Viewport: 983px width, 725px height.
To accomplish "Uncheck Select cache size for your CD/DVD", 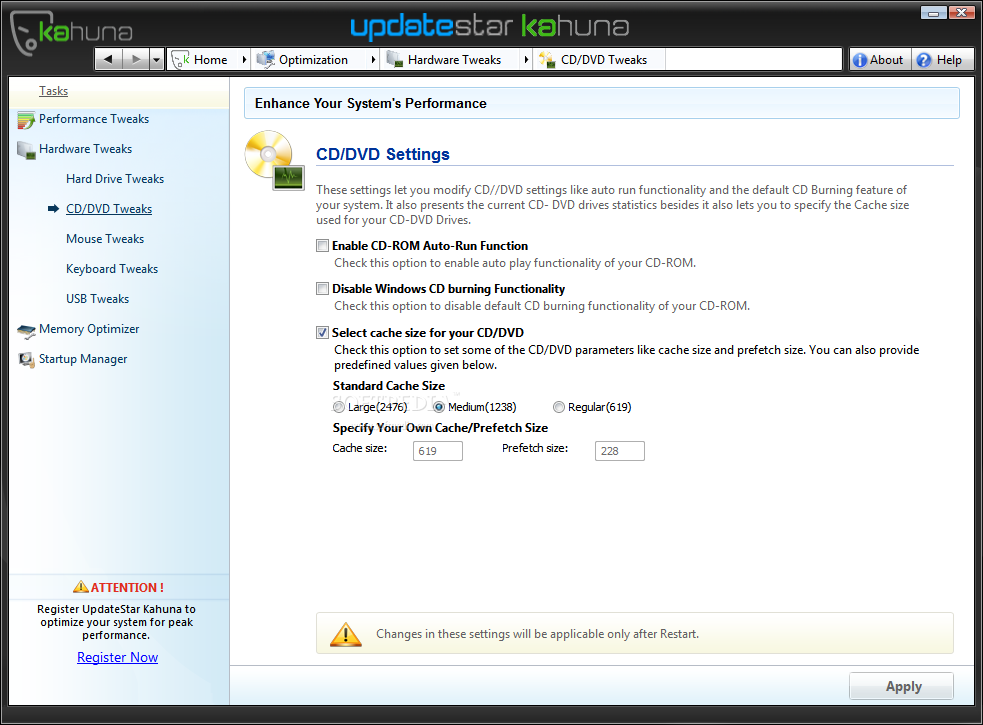I will (322, 332).
